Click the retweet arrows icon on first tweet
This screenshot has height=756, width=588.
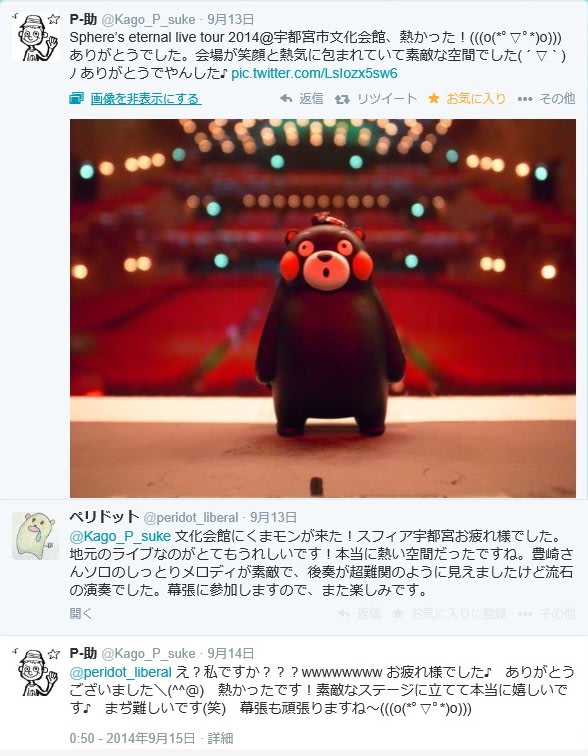tap(342, 99)
